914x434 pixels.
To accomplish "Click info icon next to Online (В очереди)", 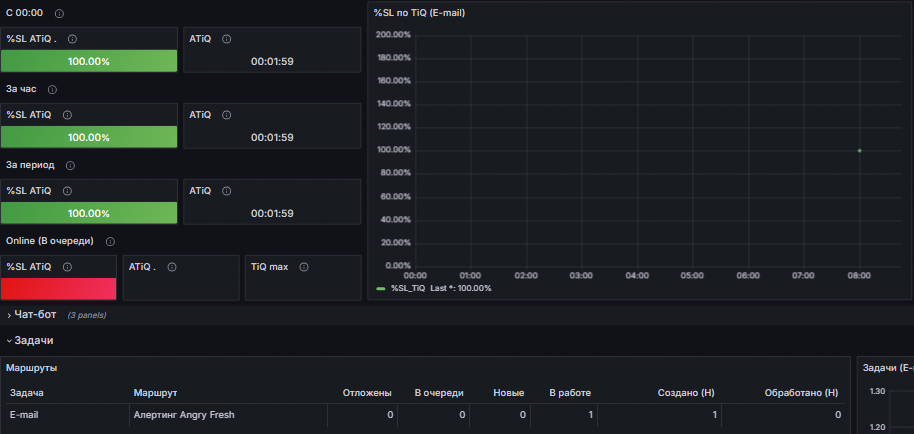I will click(110, 241).
